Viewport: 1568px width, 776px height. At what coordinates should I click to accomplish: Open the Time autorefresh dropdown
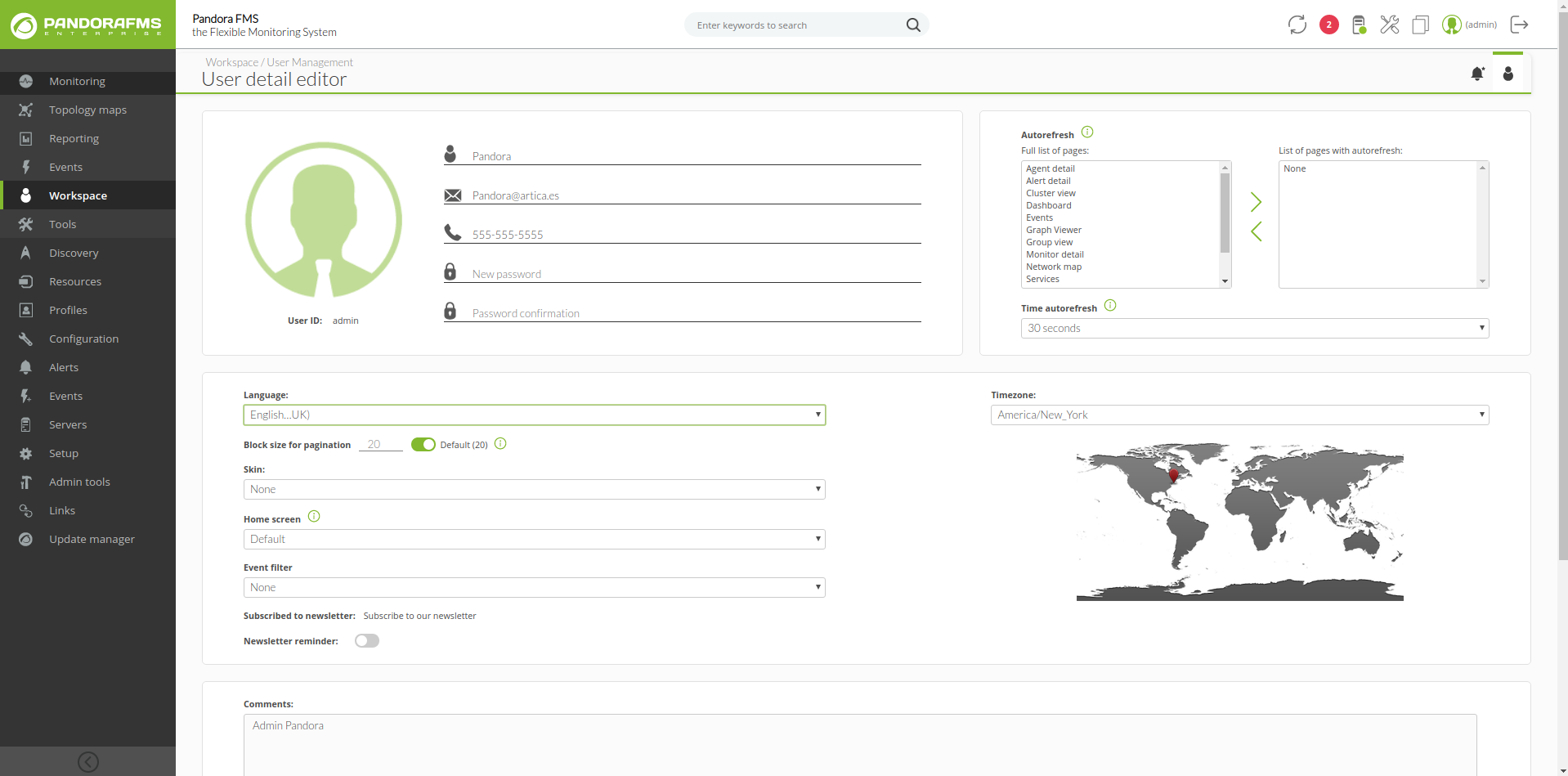coord(1255,328)
